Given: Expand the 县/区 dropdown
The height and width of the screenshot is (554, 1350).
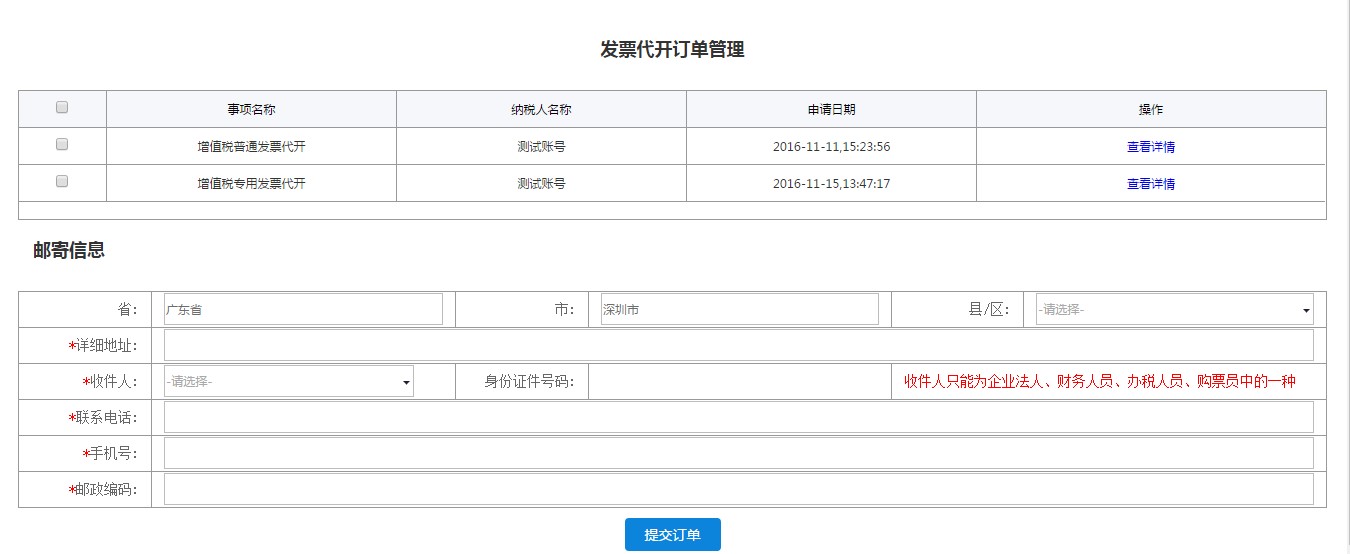Looking at the screenshot, I should coord(1174,310).
